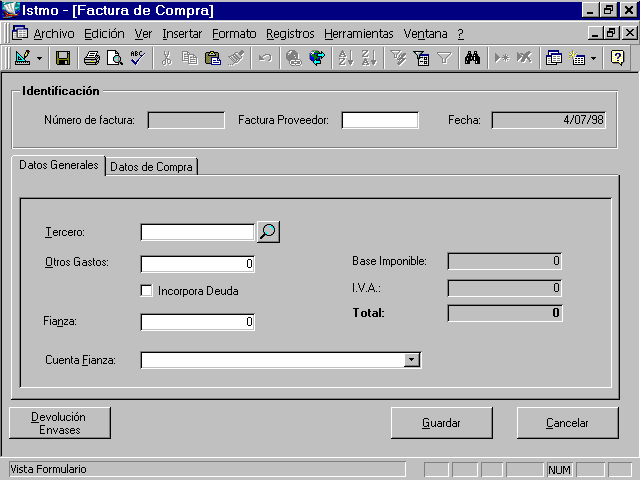This screenshot has width=640, height=480.
Task: Click the I.V.A. value field
Action: coord(505,288)
